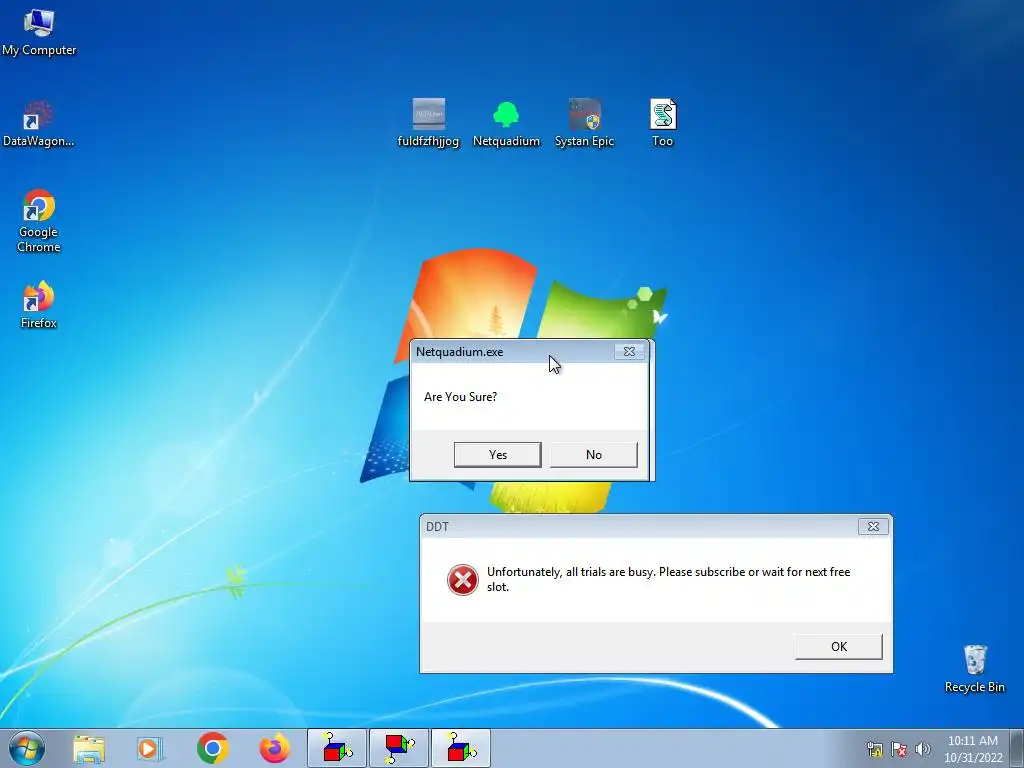Image resolution: width=1024 pixels, height=768 pixels.
Task: Open the clock showing 10:11 AM
Action: (973, 749)
